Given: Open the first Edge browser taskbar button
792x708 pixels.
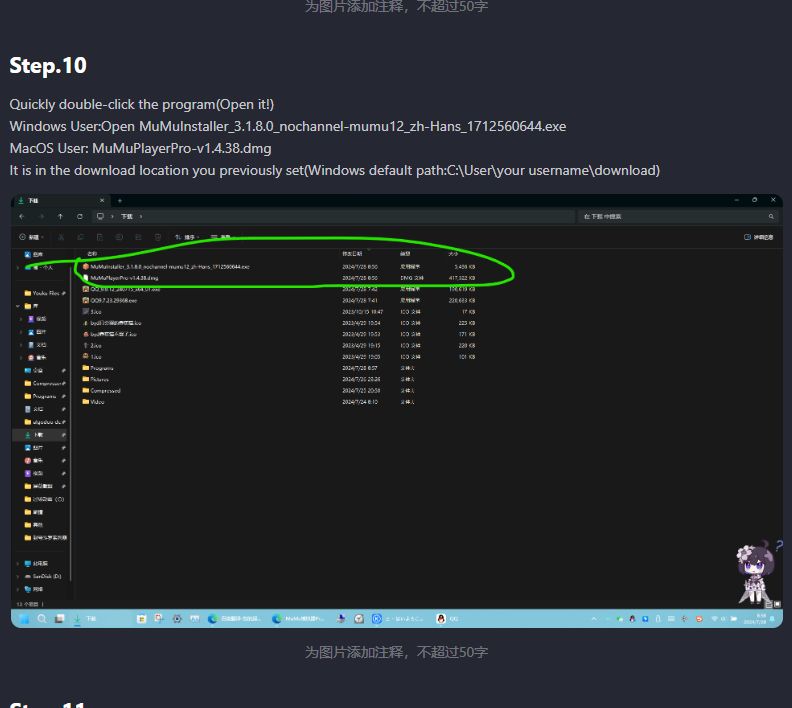Looking at the screenshot, I should point(235,619).
